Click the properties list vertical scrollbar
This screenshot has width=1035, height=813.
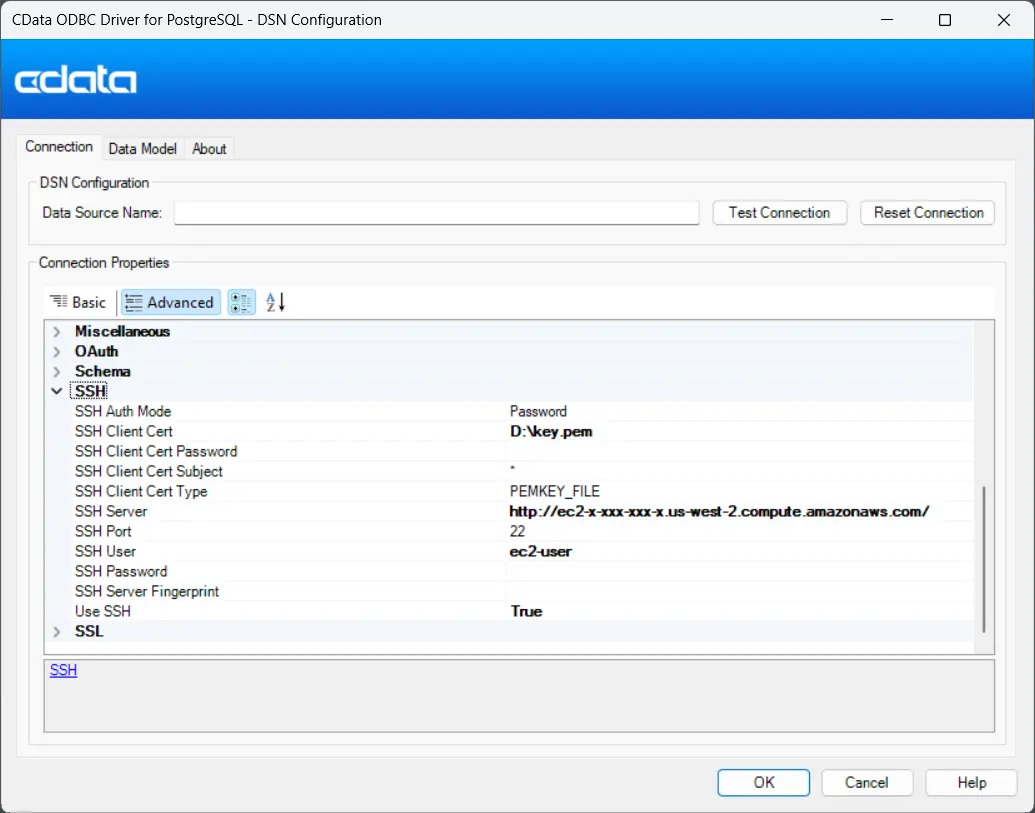click(984, 558)
